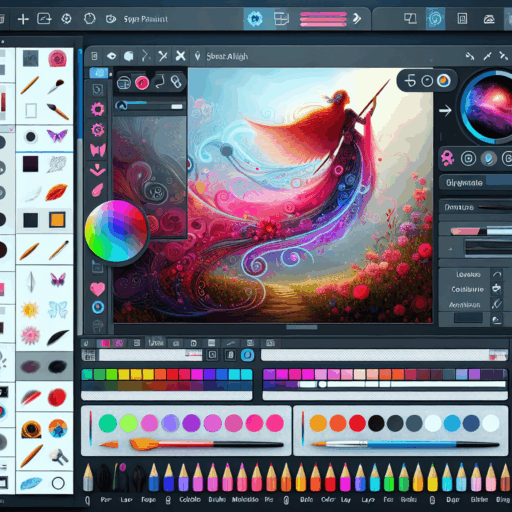Viewport: 512px width, 512px height.
Task: Click the Molaldo label under the pencils
Action: click(245, 499)
